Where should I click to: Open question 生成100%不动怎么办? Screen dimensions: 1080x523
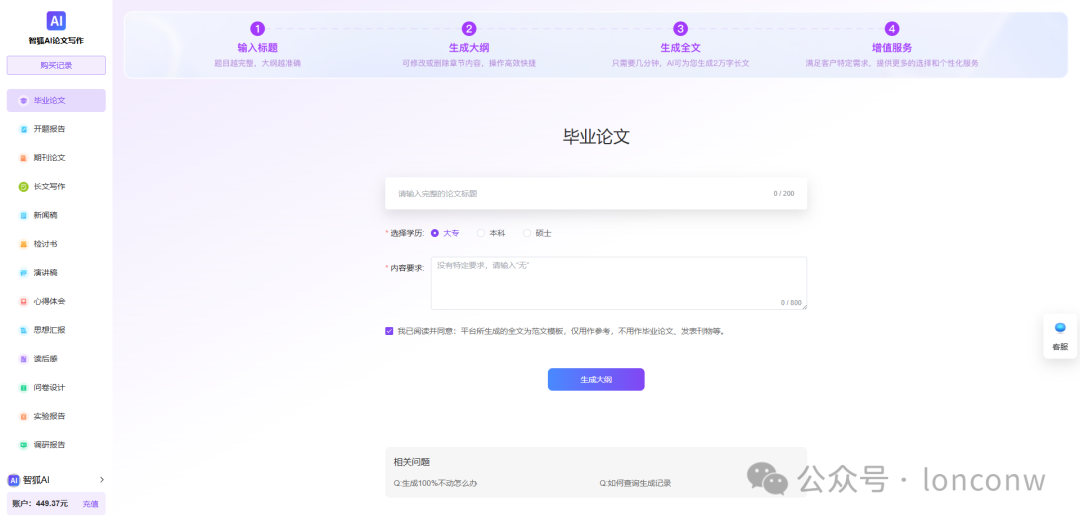tap(435, 483)
